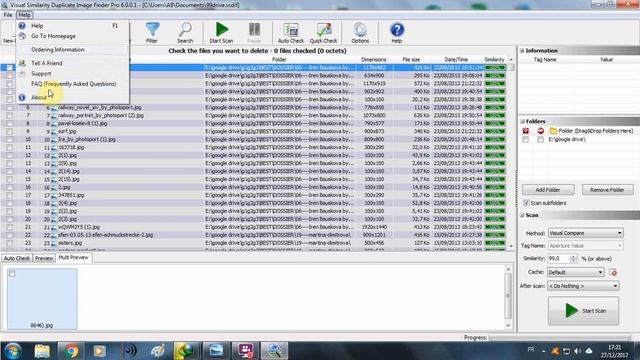Check the include box for E:\google drive\

(525, 140)
